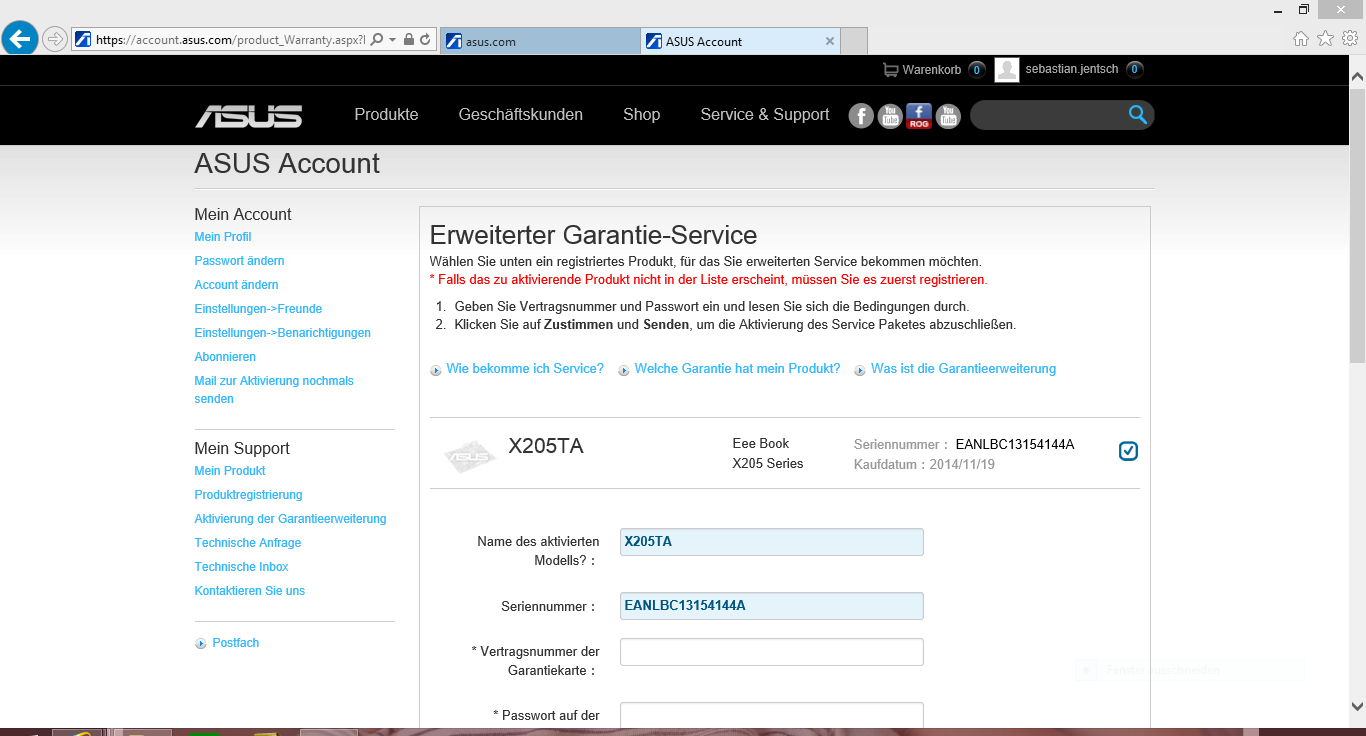Open the Mein Profil link
This screenshot has height=736, width=1366.
(x=223, y=237)
